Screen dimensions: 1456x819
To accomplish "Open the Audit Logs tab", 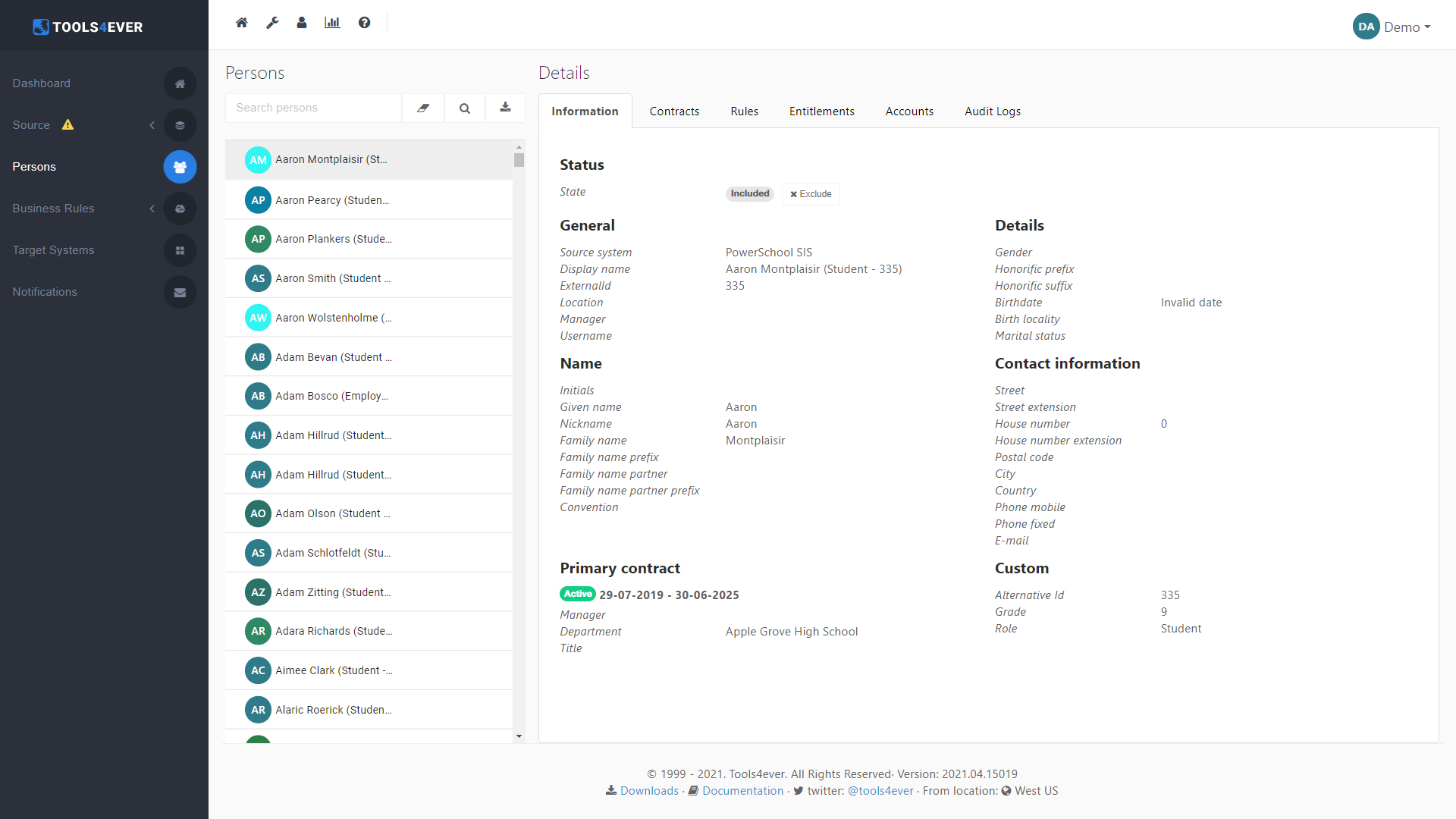I will [992, 111].
